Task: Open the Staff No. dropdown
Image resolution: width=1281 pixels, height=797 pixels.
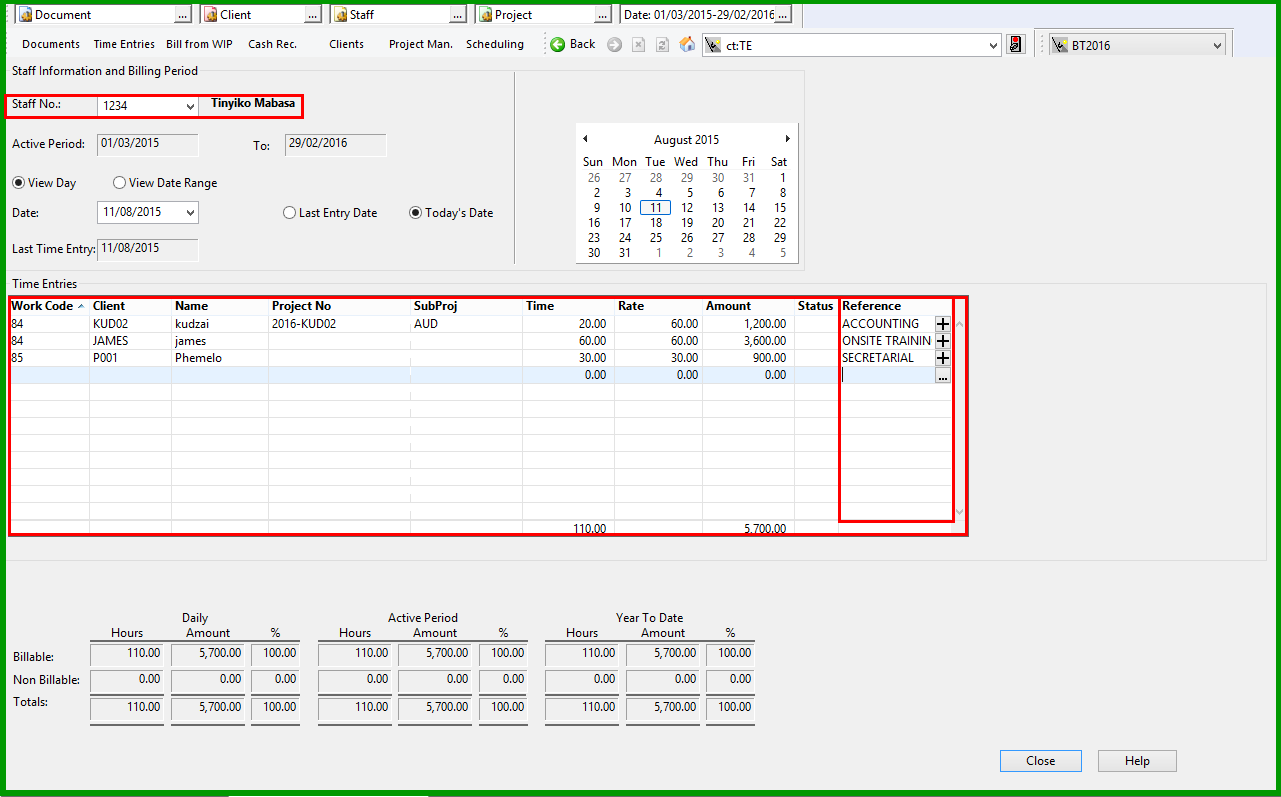Action: [x=190, y=106]
